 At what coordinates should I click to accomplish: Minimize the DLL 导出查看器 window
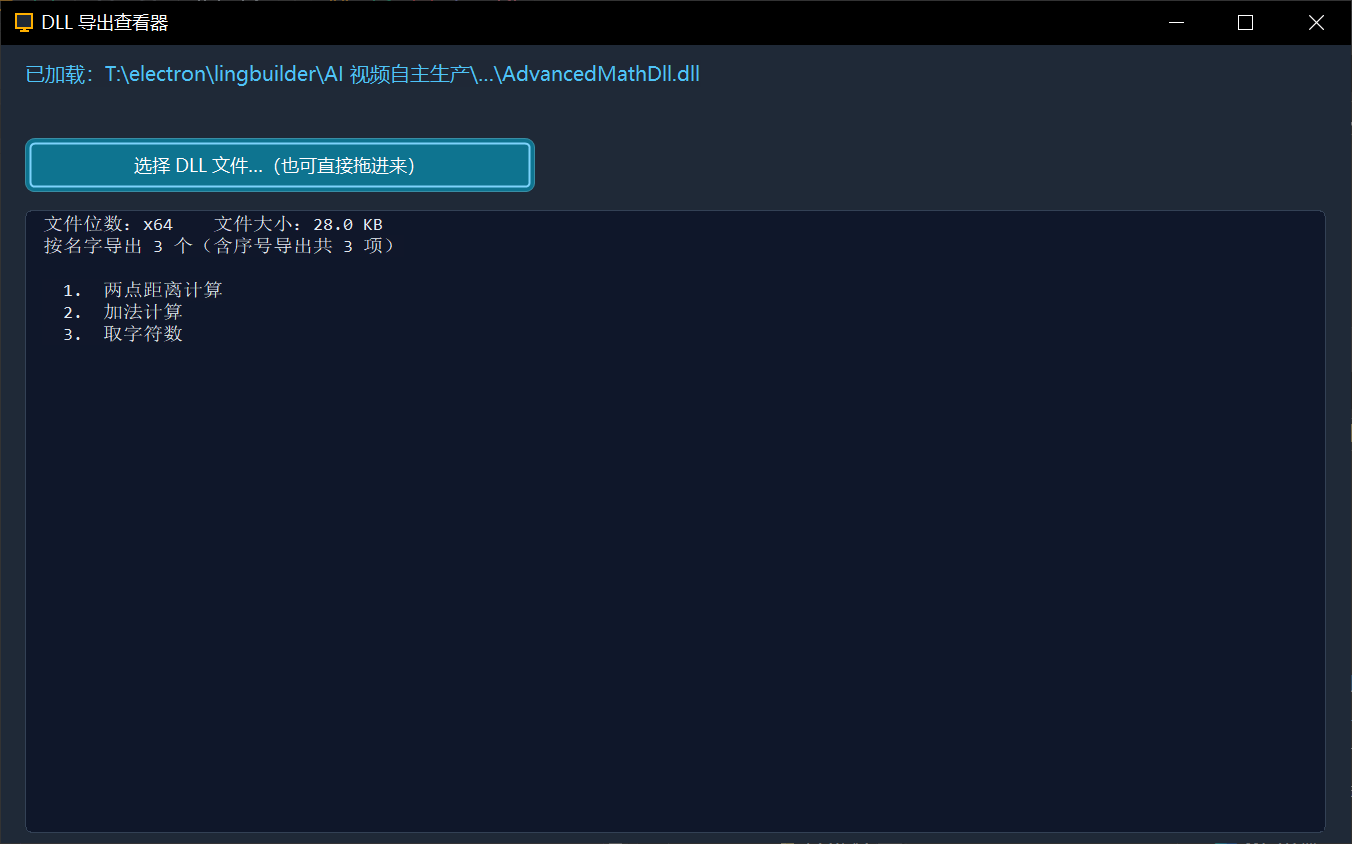[x=1176, y=22]
